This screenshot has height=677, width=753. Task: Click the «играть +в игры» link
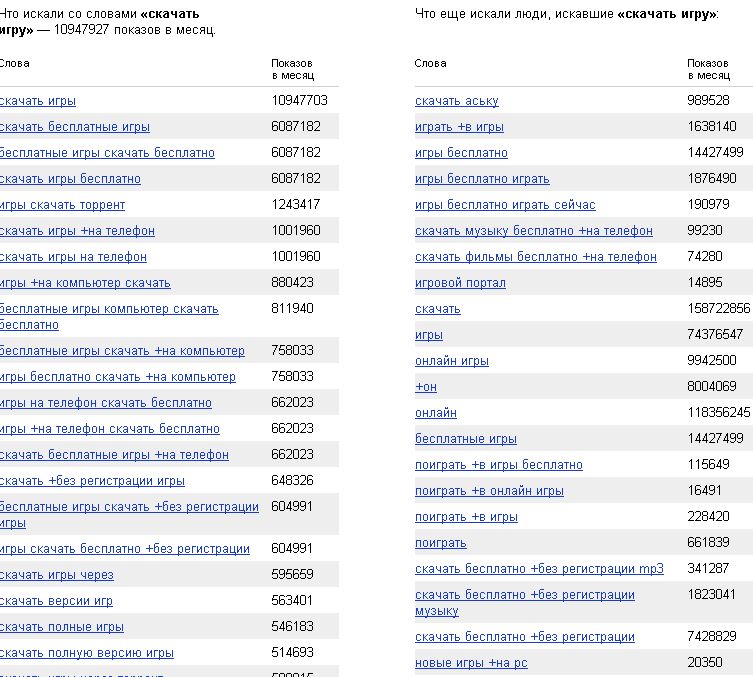(x=459, y=127)
